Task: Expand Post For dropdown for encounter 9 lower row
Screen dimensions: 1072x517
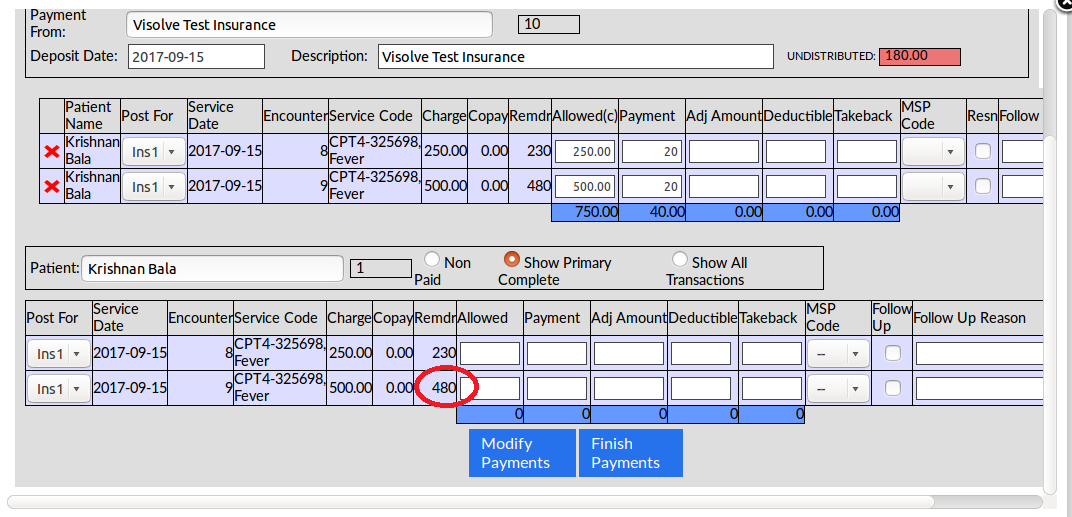Action: pyautogui.click(x=59, y=388)
